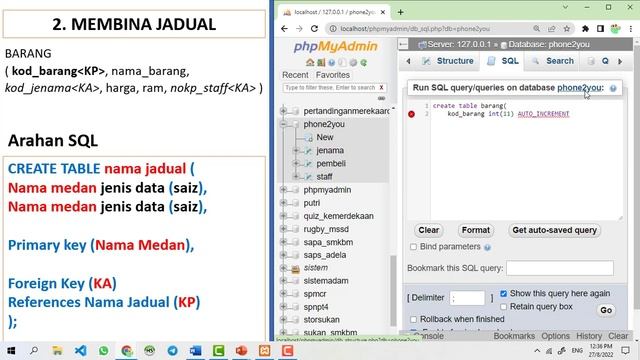Screen dimensions: 640x360
Task: Click browser forward arrow
Action: pos(299,29)
